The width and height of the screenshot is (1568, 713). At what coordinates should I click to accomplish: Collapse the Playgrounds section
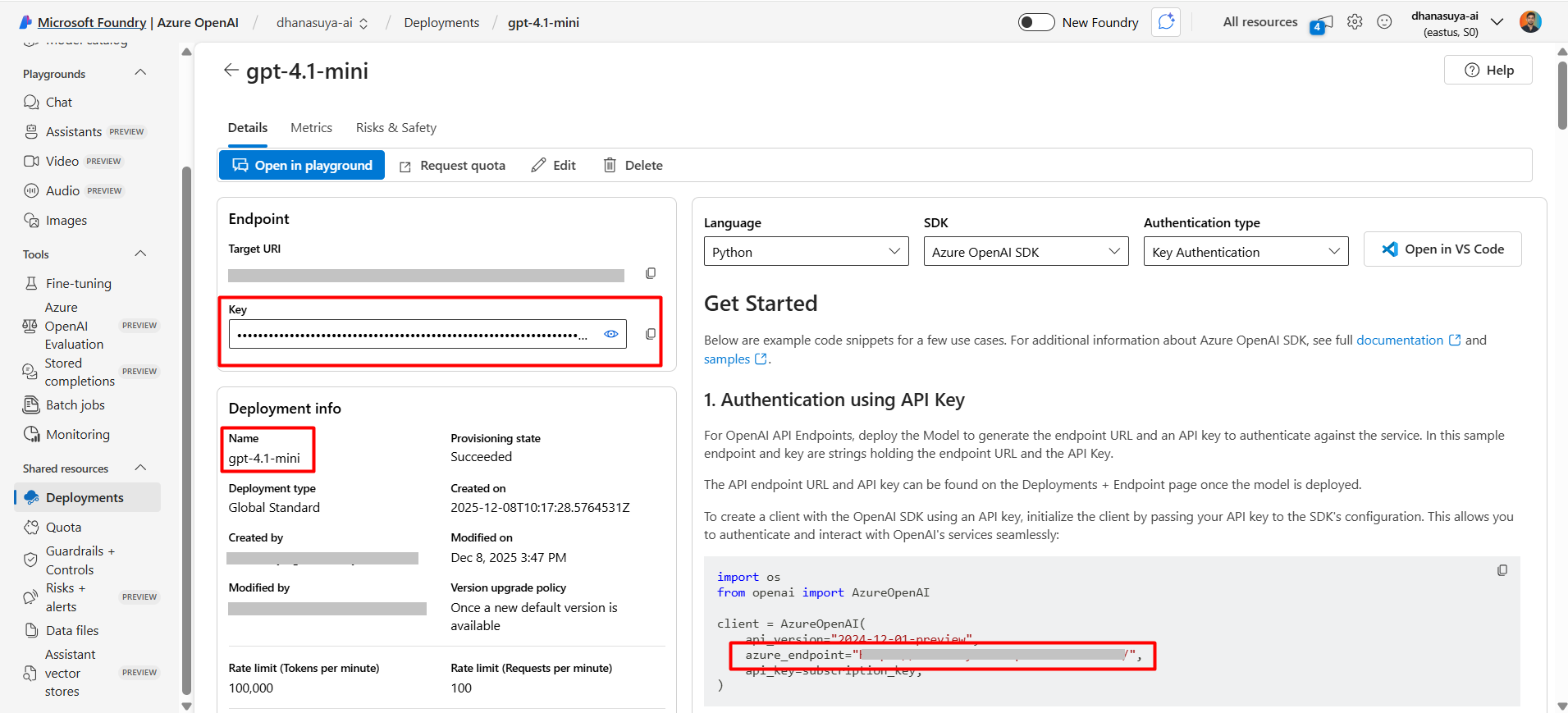point(140,73)
